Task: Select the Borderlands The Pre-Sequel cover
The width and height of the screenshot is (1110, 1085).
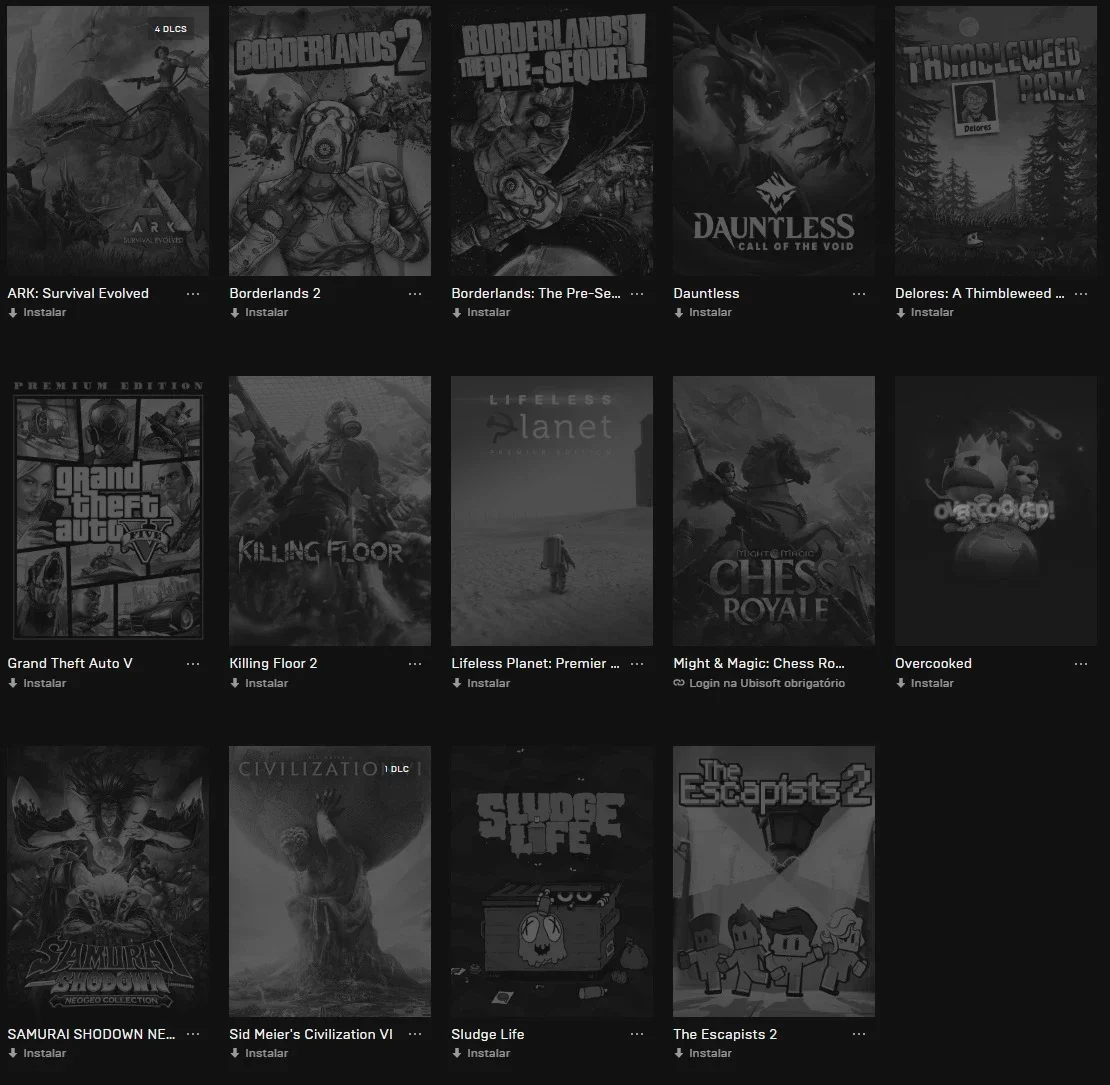Action: (x=551, y=141)
